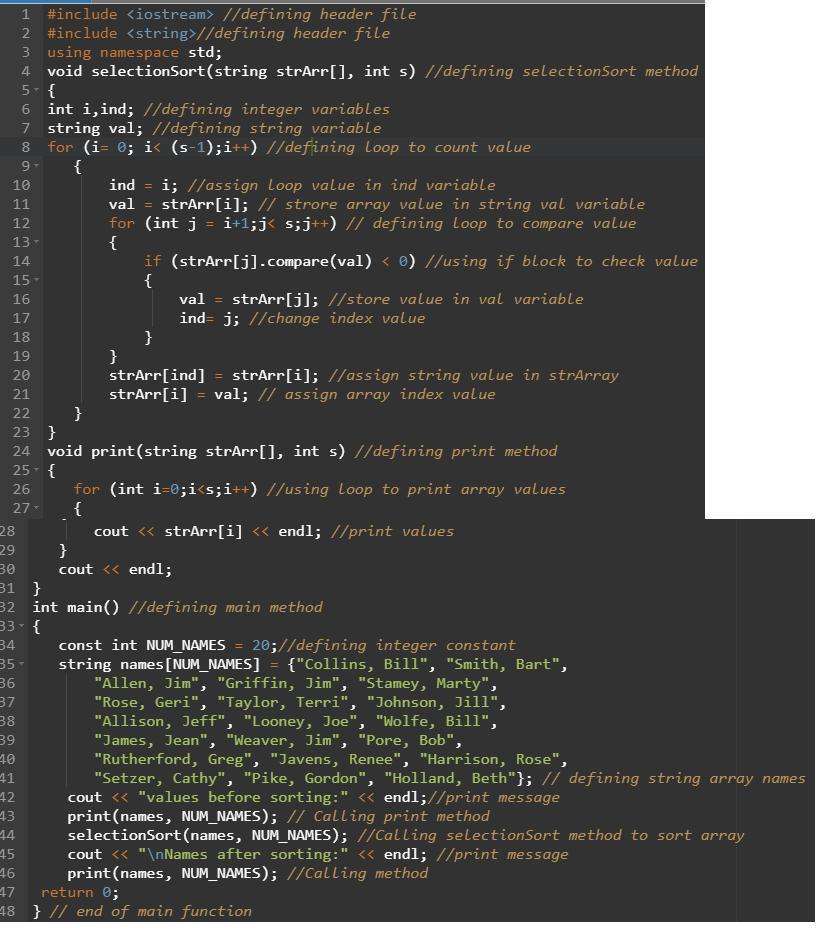Click 'strArr[ind] = strArr[i];' on line 20

point(214,376)
